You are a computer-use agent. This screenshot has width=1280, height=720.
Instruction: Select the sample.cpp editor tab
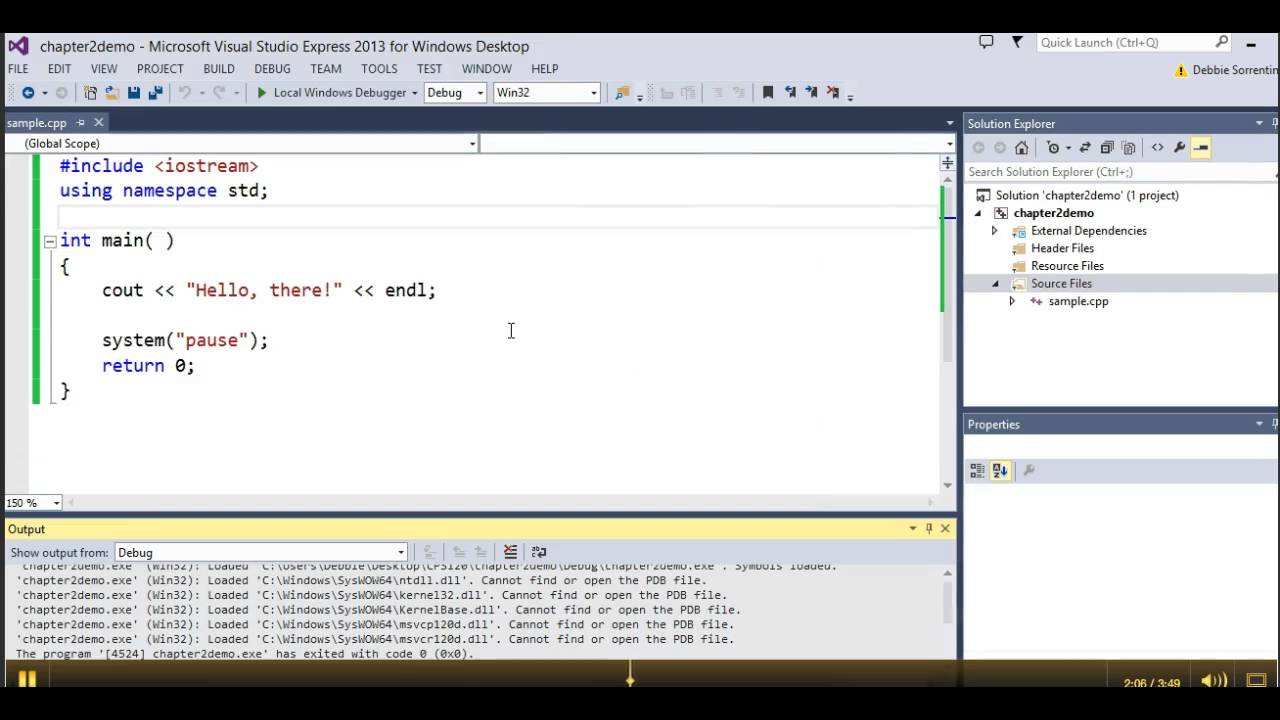tap(37, 123)
